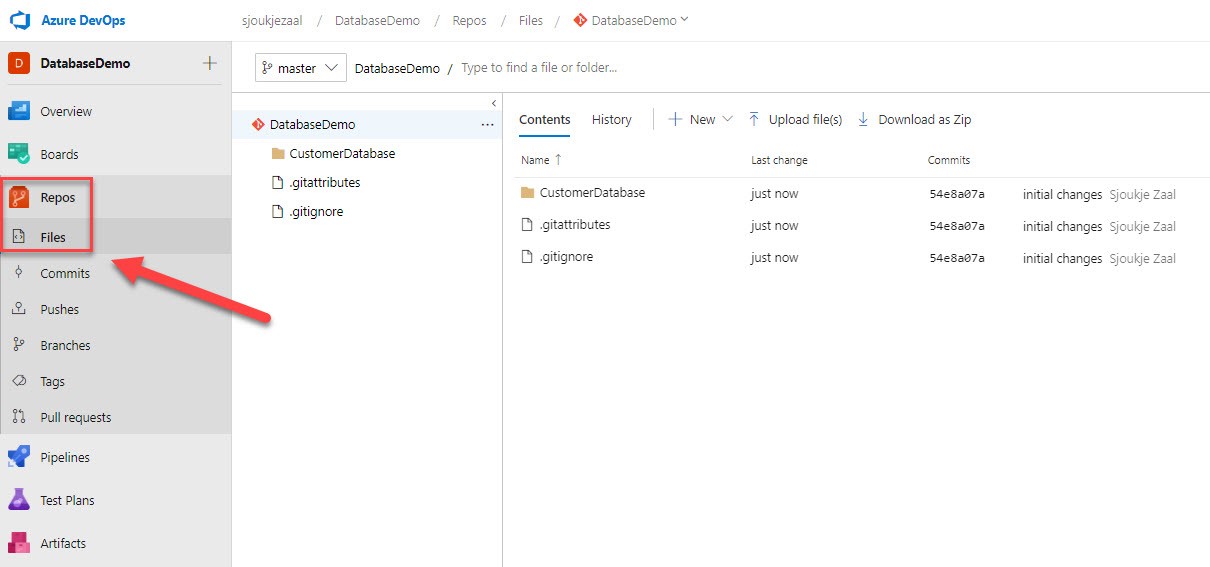This screenshot has height=567, width=1210.
Task: Click commit 54e8a07a in the .gitattributes row
Action: tap(957, 226)
